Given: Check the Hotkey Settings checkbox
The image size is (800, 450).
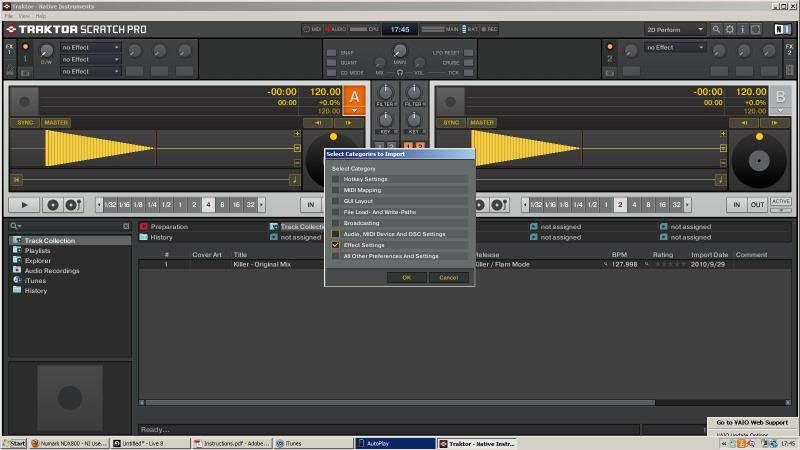Looking at the screenshot, I should click(336, 179).
